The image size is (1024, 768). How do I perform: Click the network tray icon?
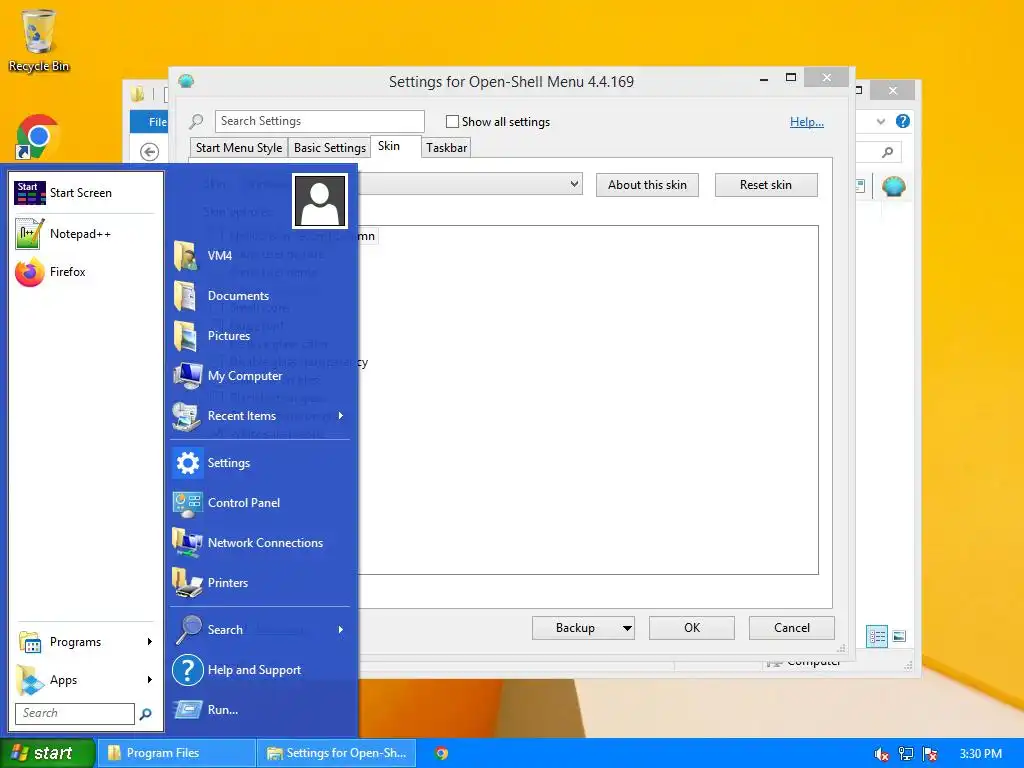[x=906, y=754]
